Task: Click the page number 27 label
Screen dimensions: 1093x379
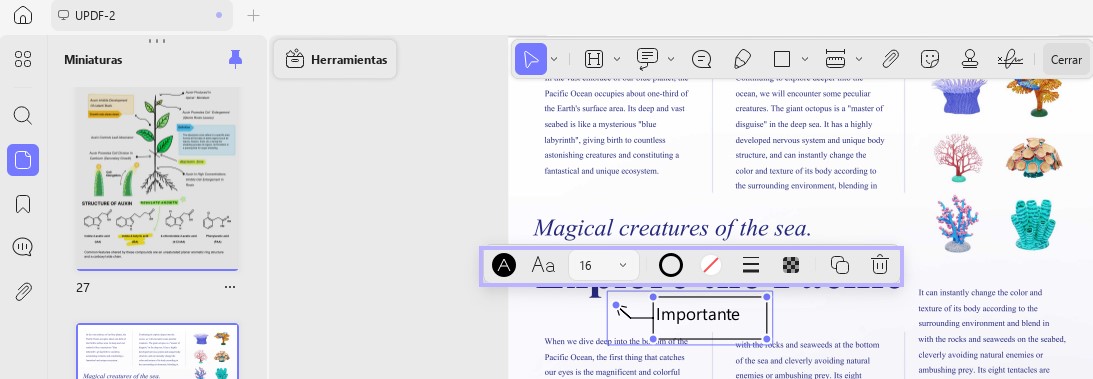Action: click(x=83, y=287)
